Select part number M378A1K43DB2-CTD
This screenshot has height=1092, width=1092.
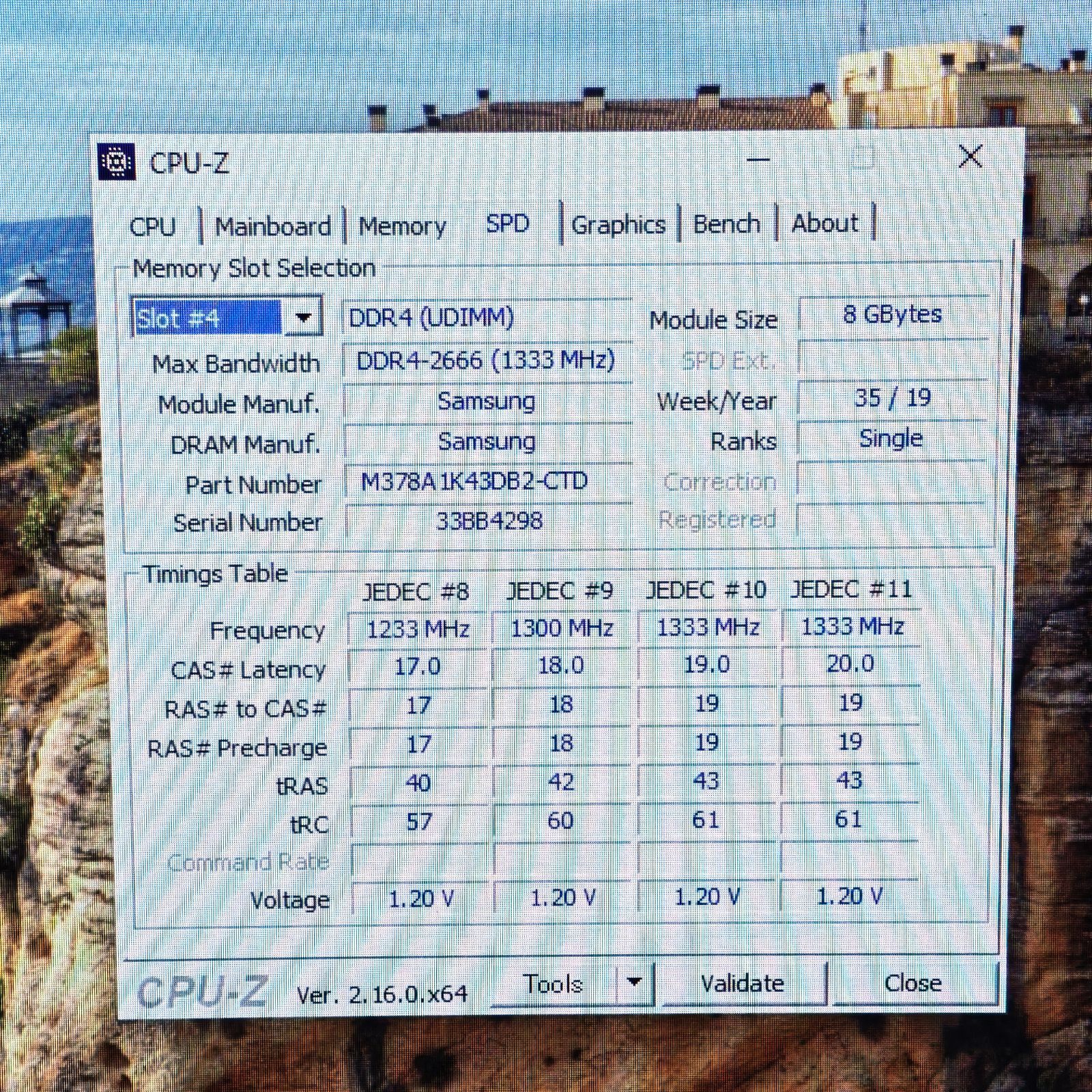488,481
